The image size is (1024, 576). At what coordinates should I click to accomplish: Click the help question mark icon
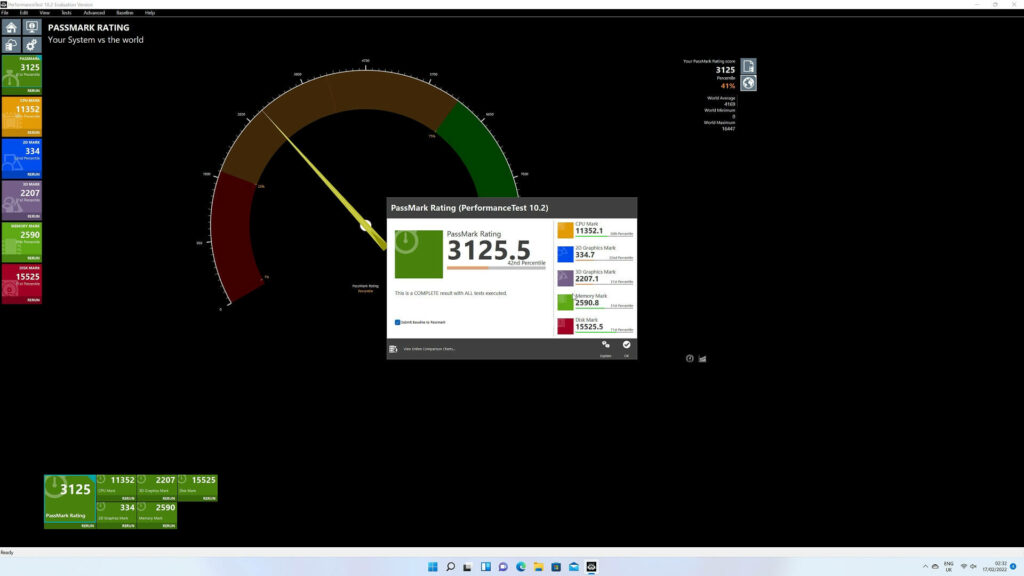pos(690,359)
